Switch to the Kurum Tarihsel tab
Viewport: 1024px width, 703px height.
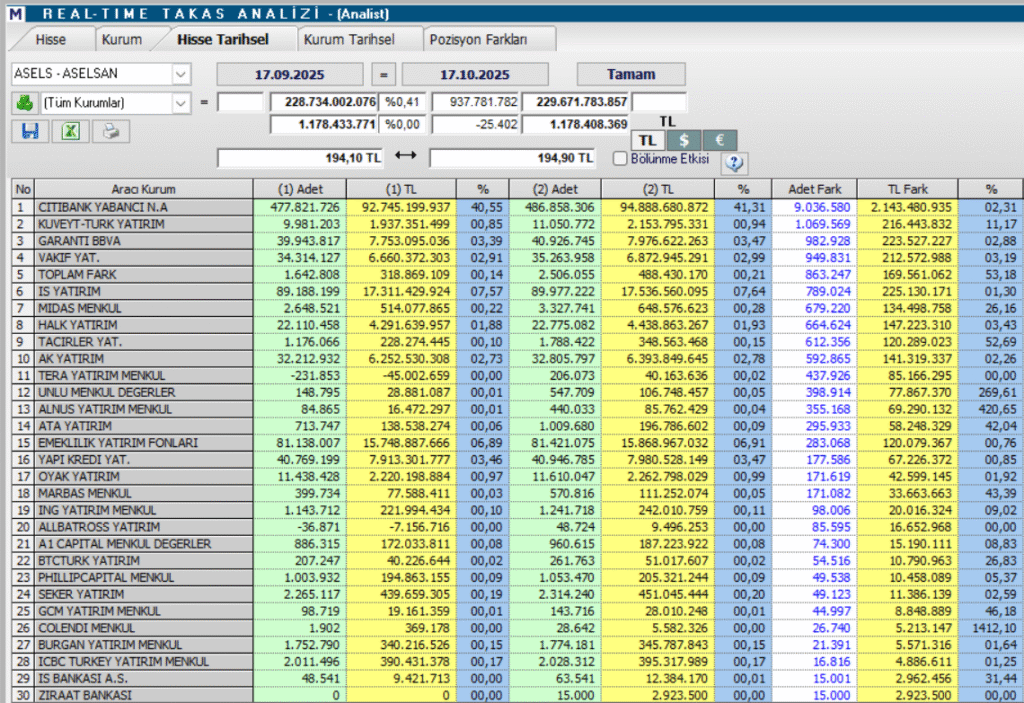pos(349,40)
